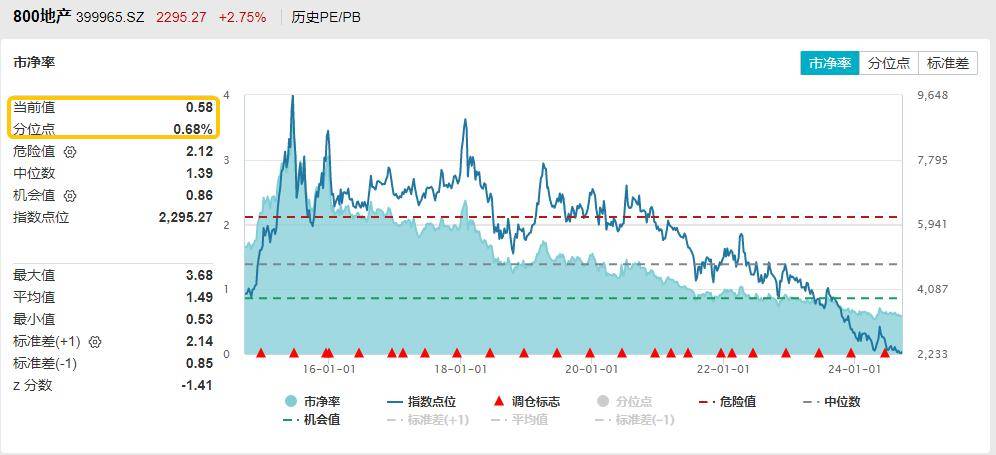The height and width of the screenshot is (455, 996).
Task: Click the rightmost red triangle on chart axis
Action: tap(884, 352)
